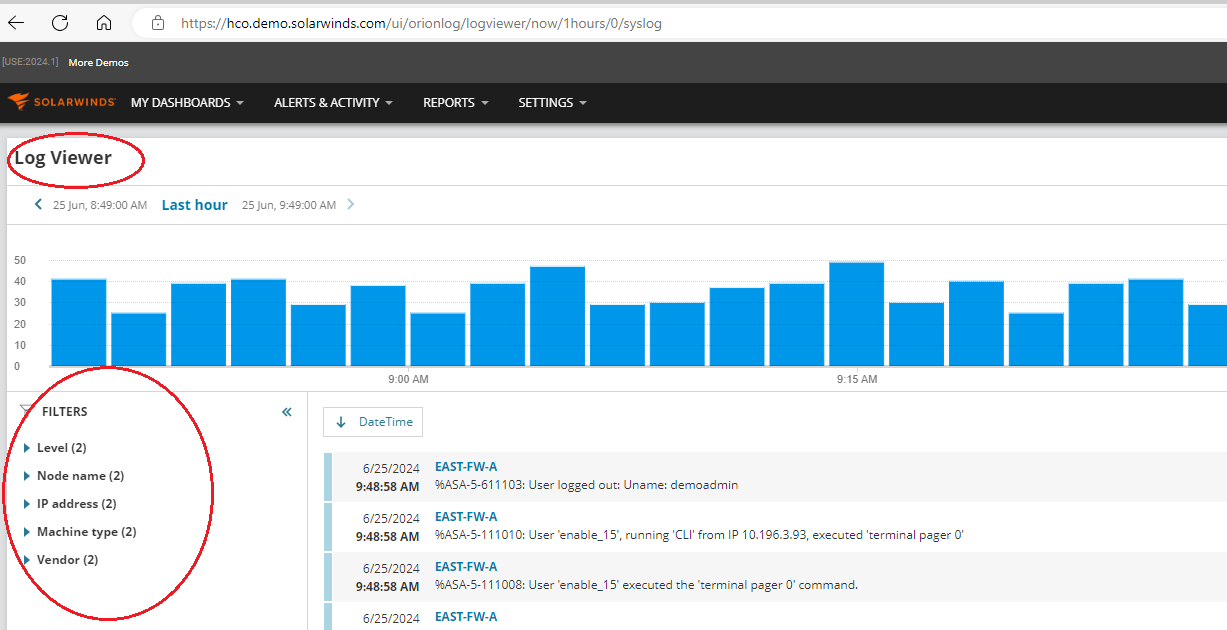Select the 'User logged out: Uname: demoadmin' message
This screenshot has width=1227, height=630.
(586, 485)
